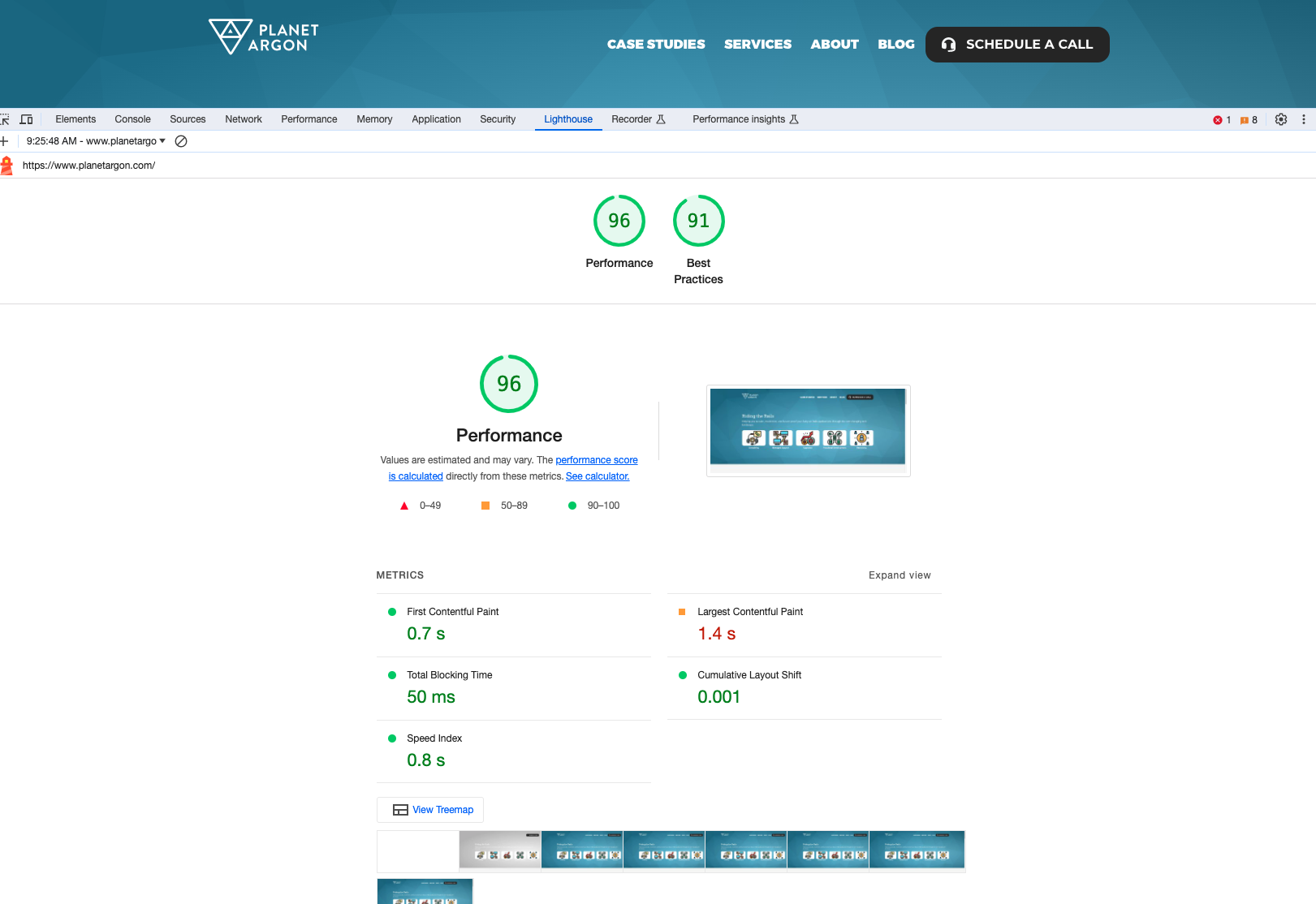Open the report selector dropdown 9:25:48 AM

(96, 141)
